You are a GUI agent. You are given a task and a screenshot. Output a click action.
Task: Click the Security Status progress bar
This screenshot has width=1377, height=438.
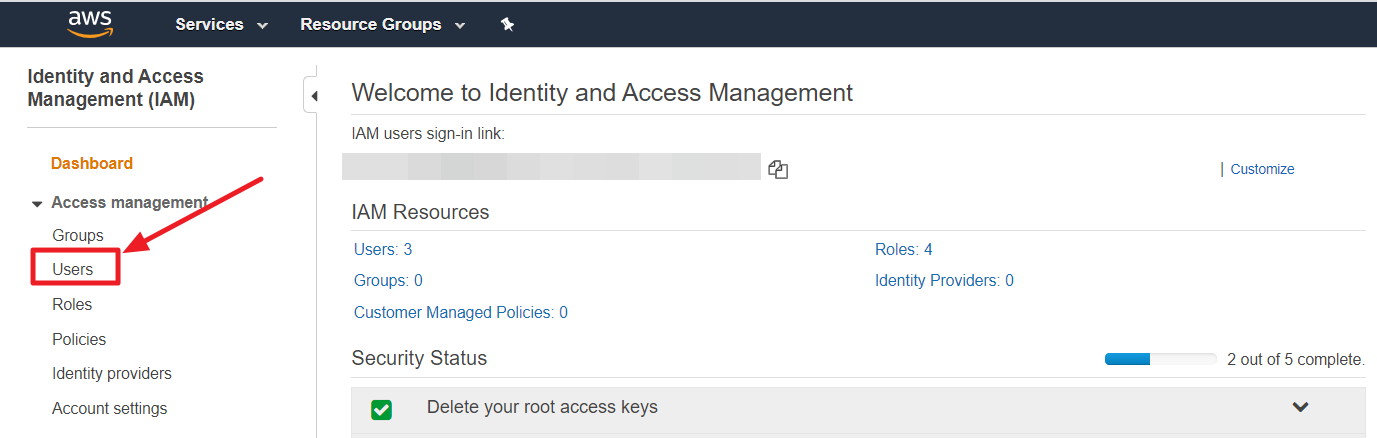(x=1160, y=359)
